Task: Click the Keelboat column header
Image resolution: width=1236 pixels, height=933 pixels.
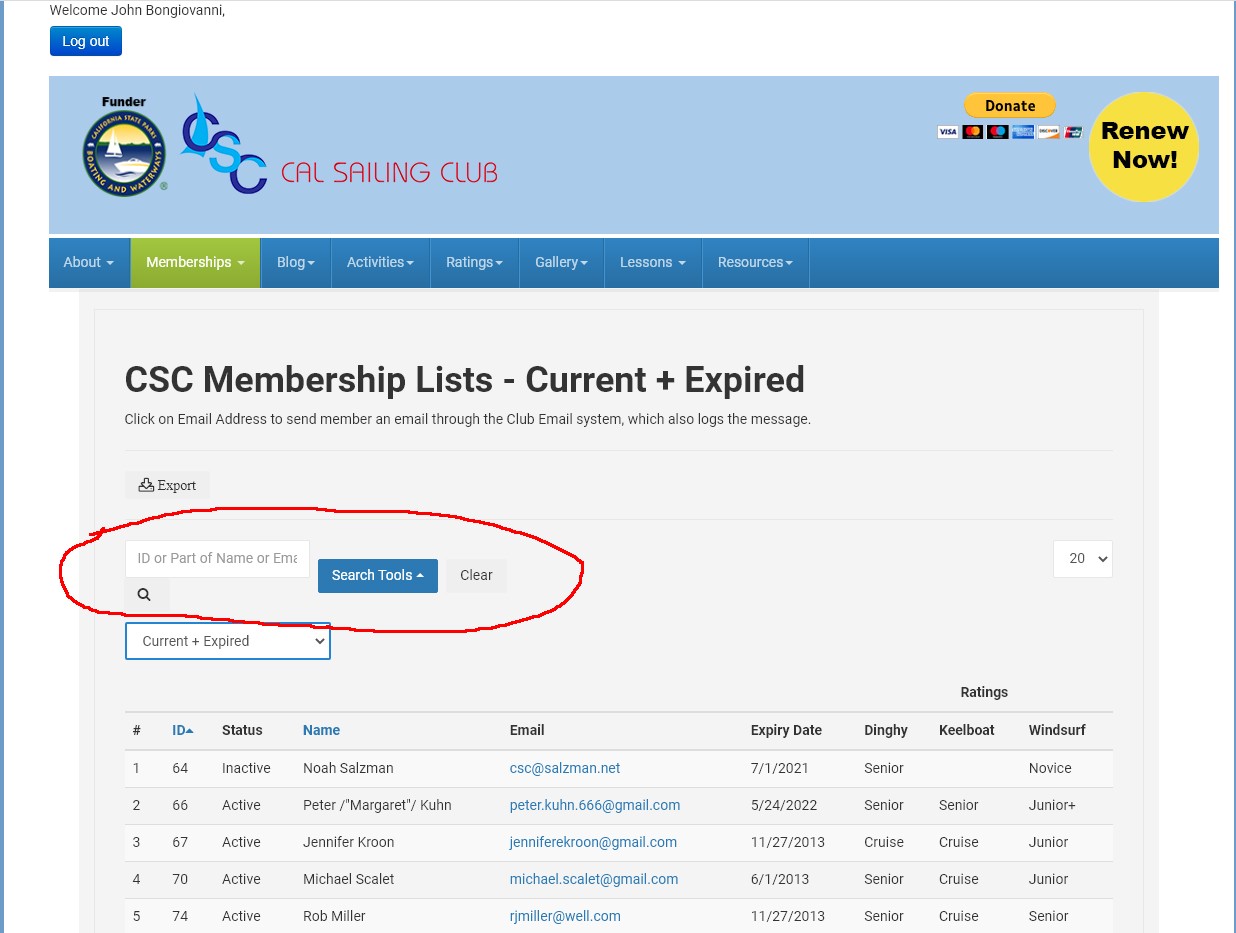Action: [x=967, y=730]
